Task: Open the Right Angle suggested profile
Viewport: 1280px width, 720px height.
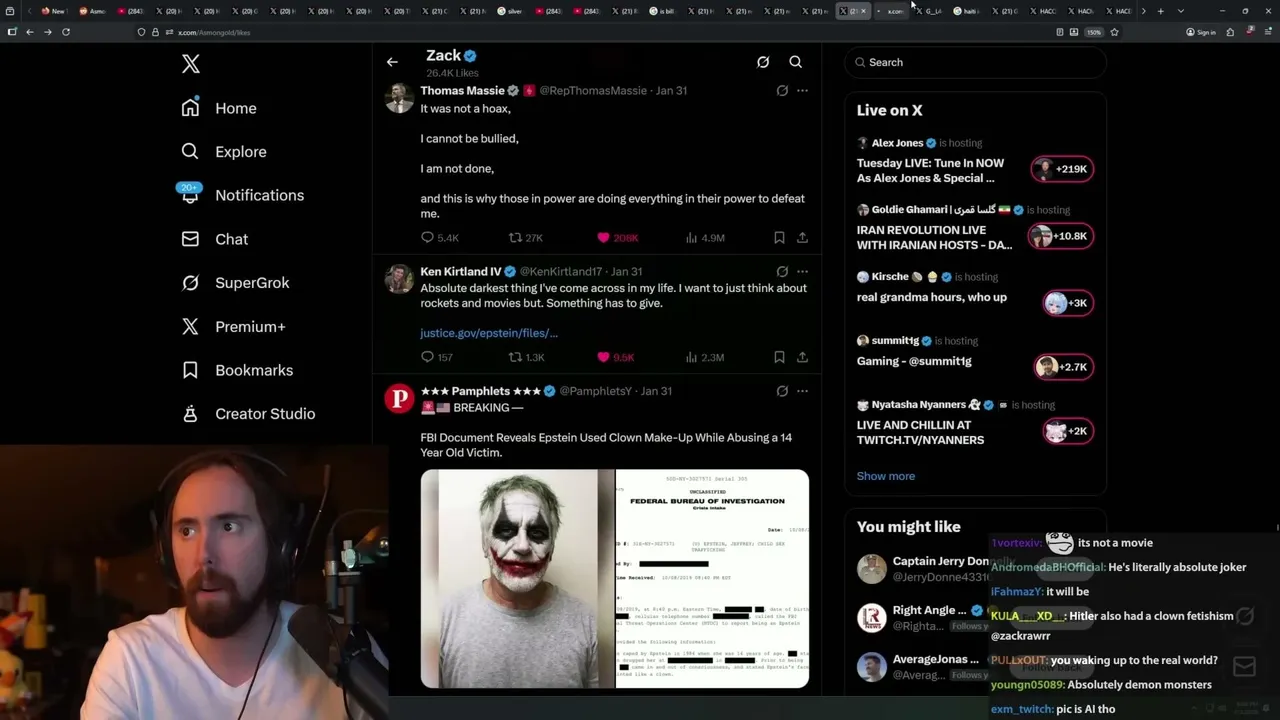Action: point(922,618)
